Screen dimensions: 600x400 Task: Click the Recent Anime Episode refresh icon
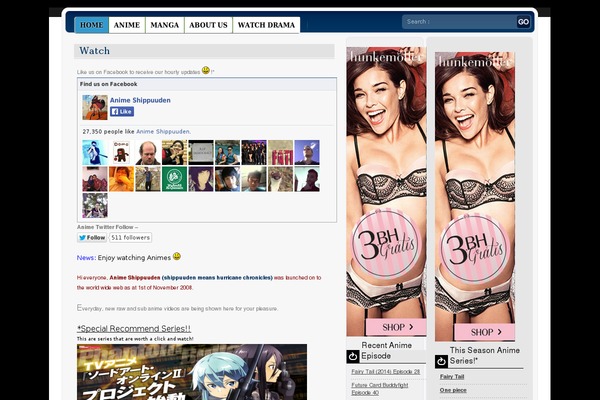(x=353, y=356)
